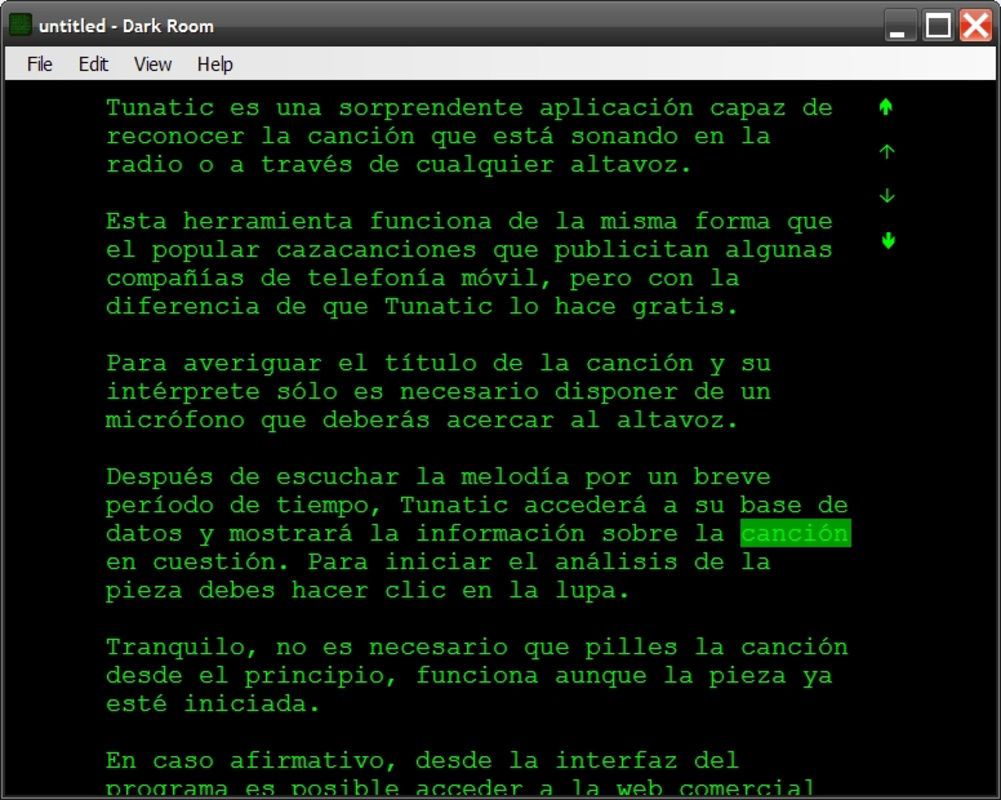Click the line starting "Para averiguar el título"
1001x800 pixels.
tap(438, 363)
